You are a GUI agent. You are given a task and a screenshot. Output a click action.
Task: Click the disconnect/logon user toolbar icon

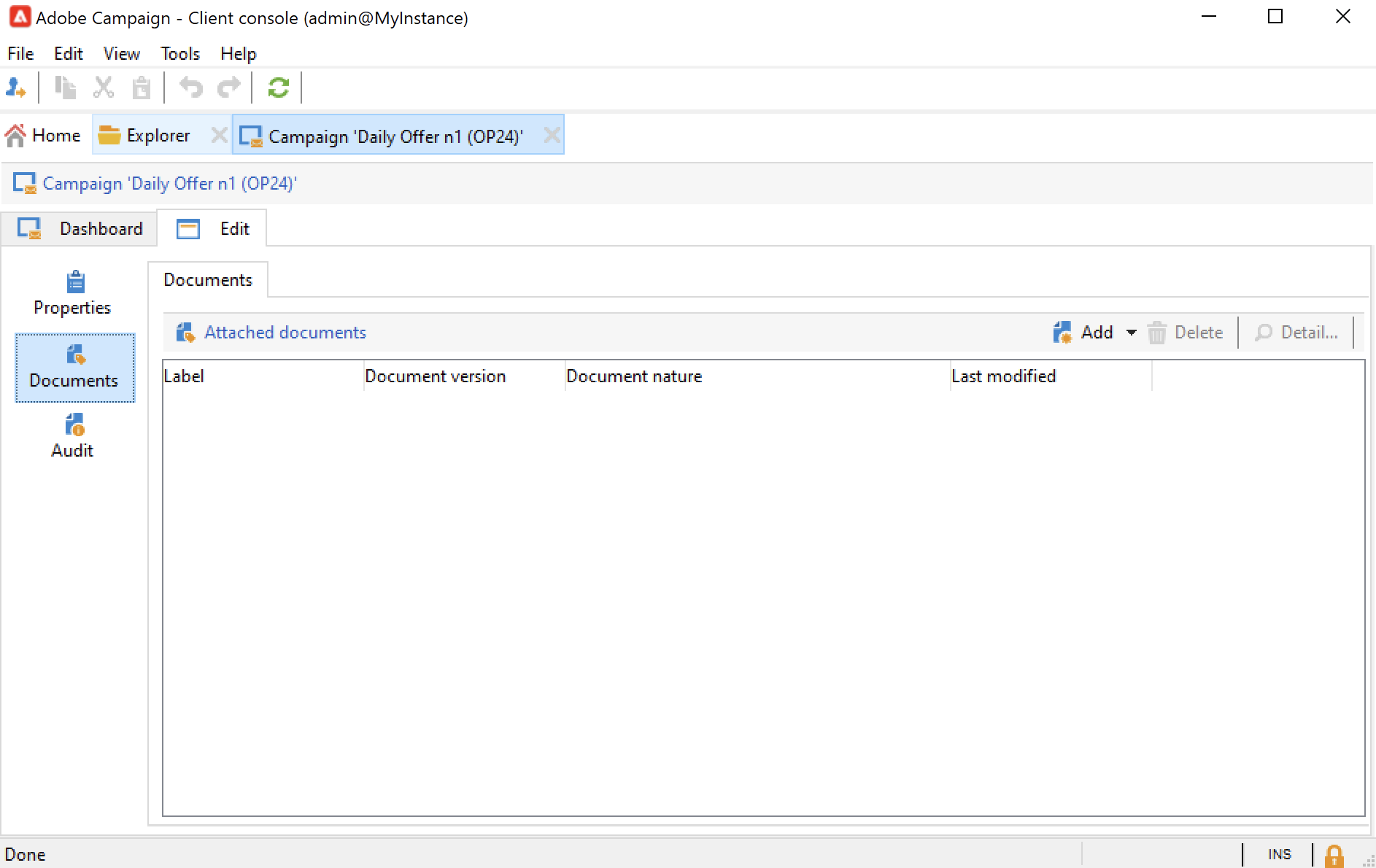pyautogui.click(x=15, y=88)
